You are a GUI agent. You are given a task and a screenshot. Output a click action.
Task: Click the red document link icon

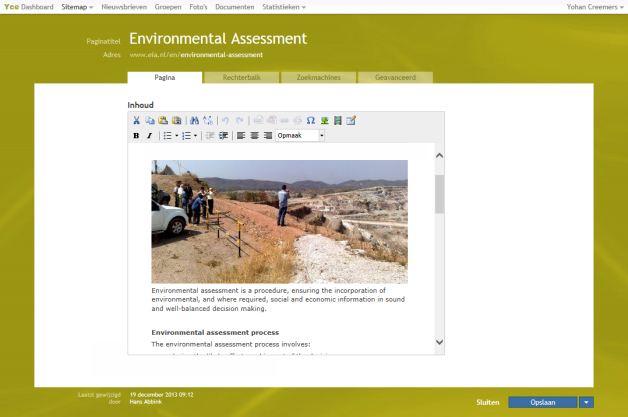pyautogui.click(x=272, y=121)
